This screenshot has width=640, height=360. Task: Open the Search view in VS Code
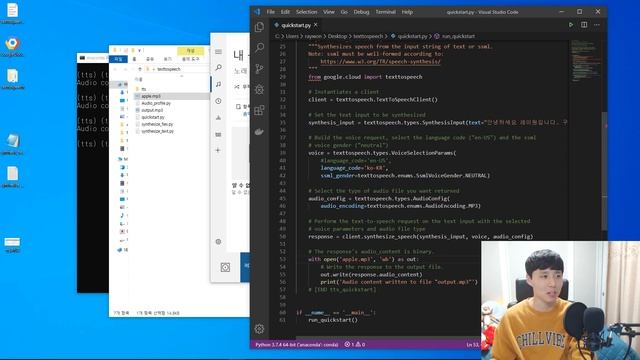coord(260,47)
